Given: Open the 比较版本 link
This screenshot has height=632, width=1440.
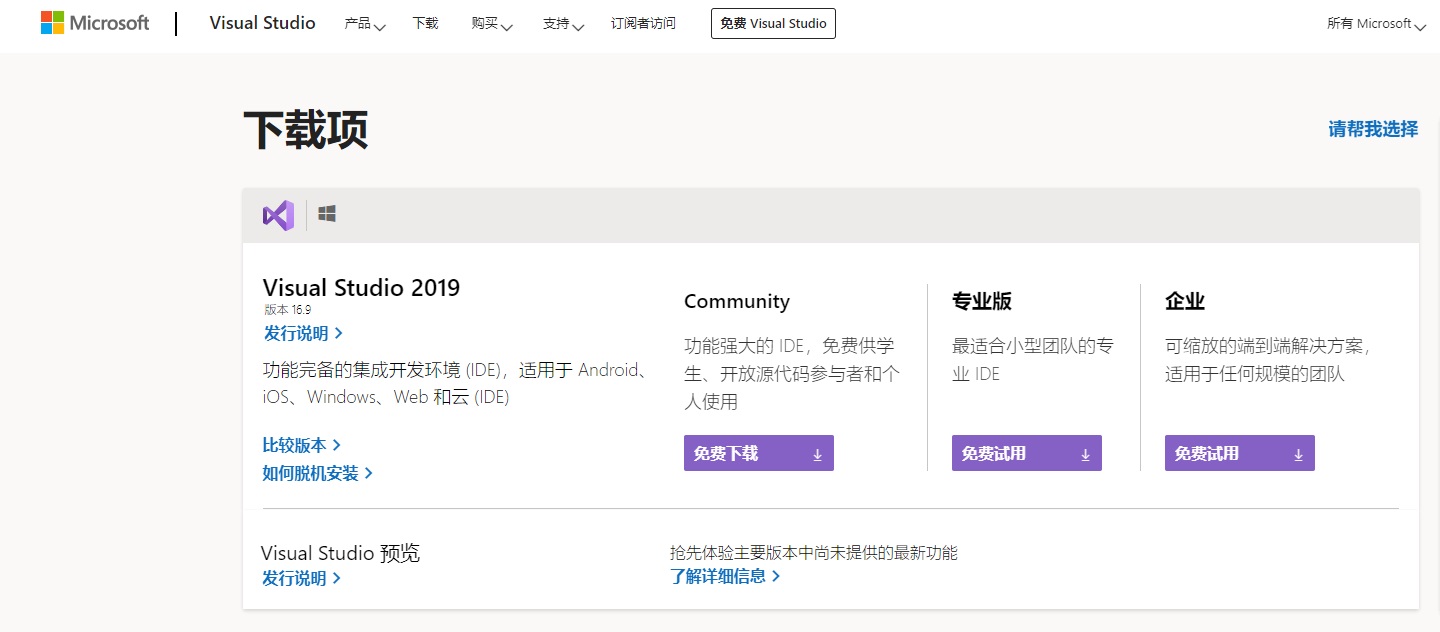Looking at the screenshot, I should pos(301,445).
